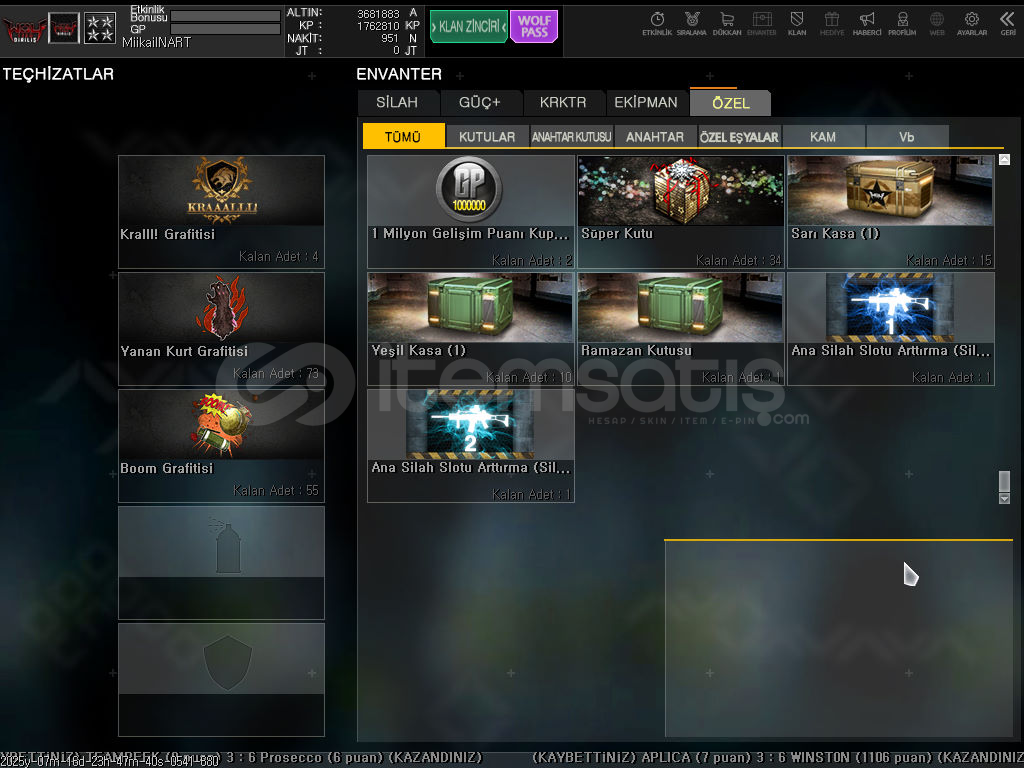The width and height of the screenshot is (1024, 768).
Task: Select the Sarı Kasa (1) item
Action: click(891, 212)
